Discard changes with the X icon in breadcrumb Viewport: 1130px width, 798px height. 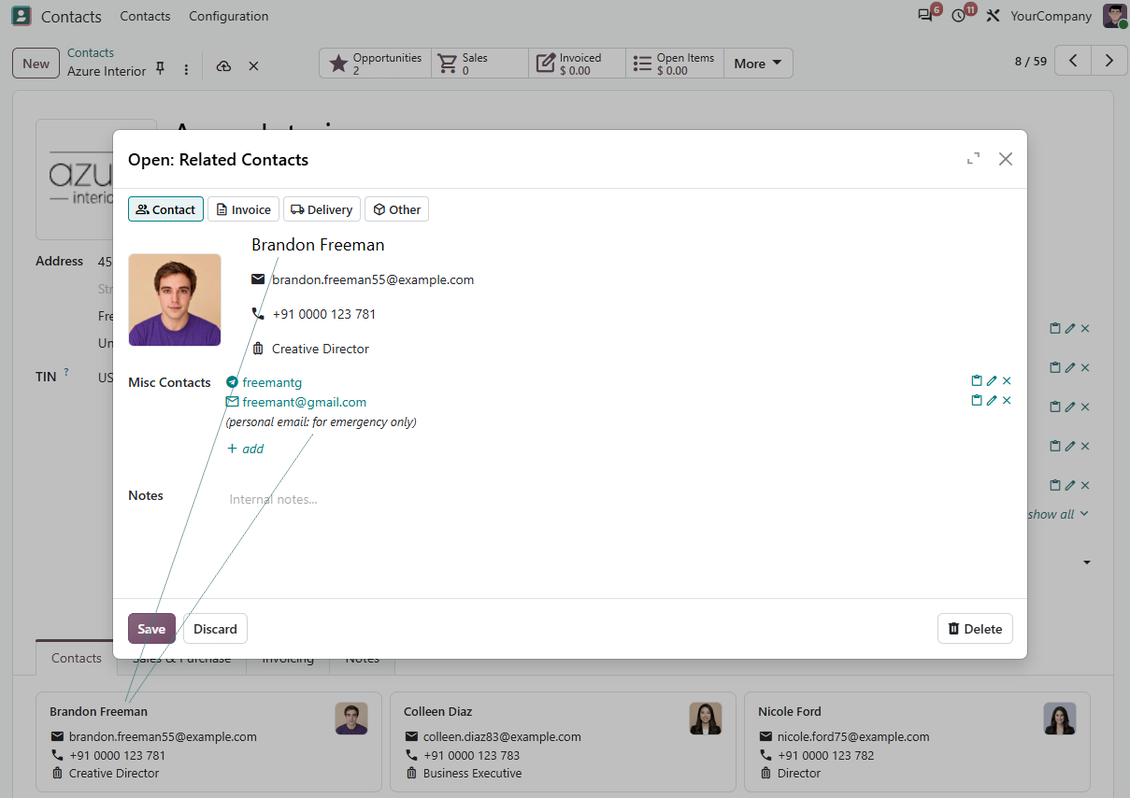tap(254, 66)
